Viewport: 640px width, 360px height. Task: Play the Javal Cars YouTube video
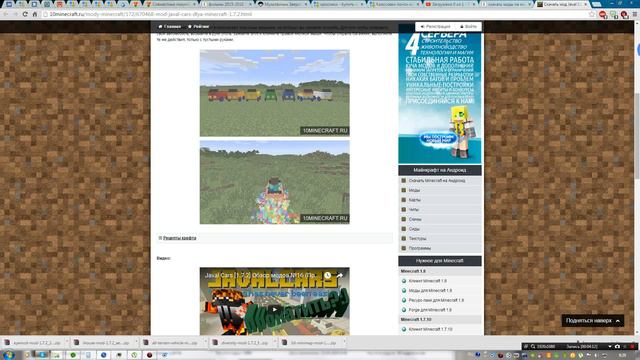click(274, 309)
